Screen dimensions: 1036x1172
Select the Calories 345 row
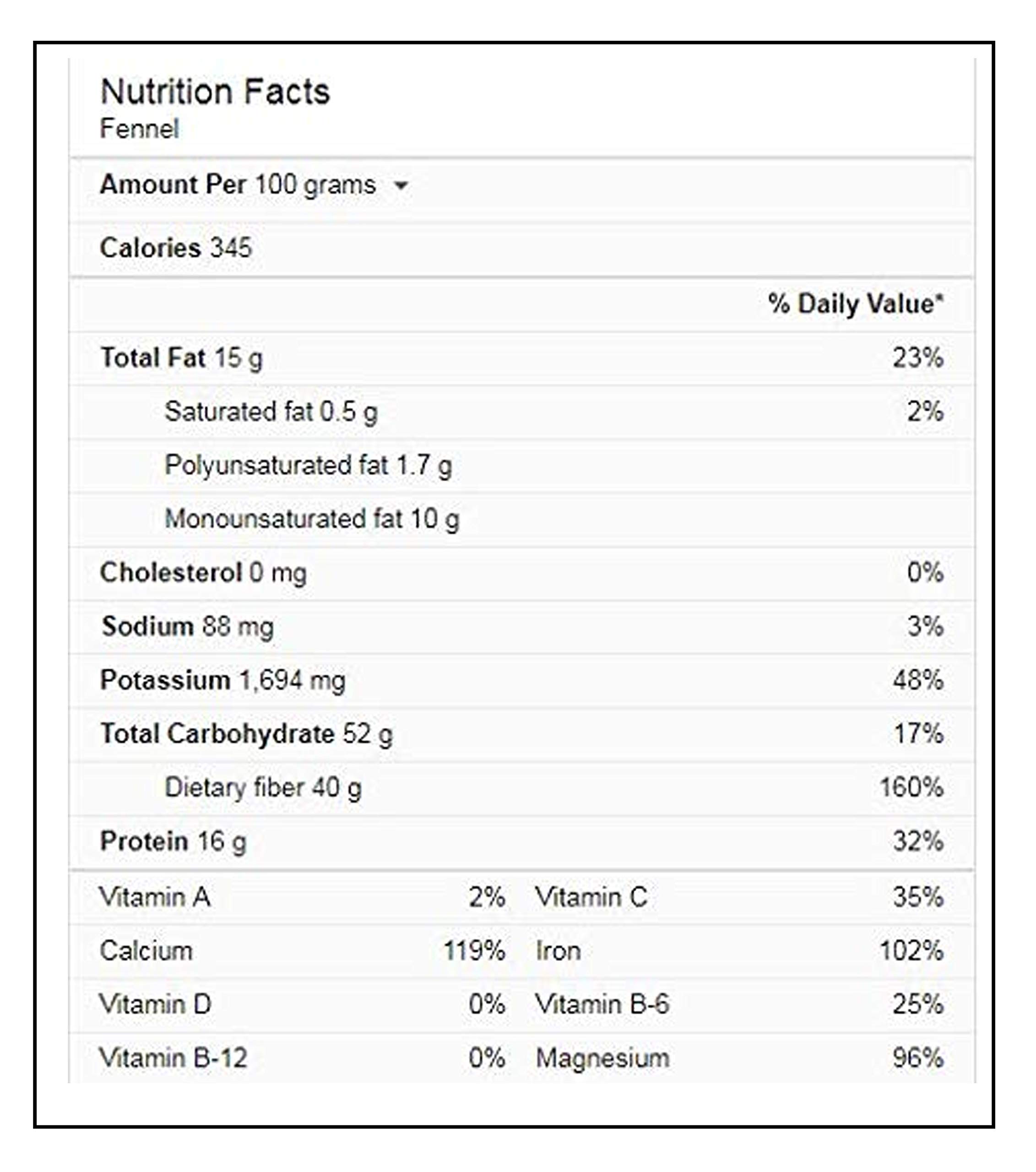(522, 248)
